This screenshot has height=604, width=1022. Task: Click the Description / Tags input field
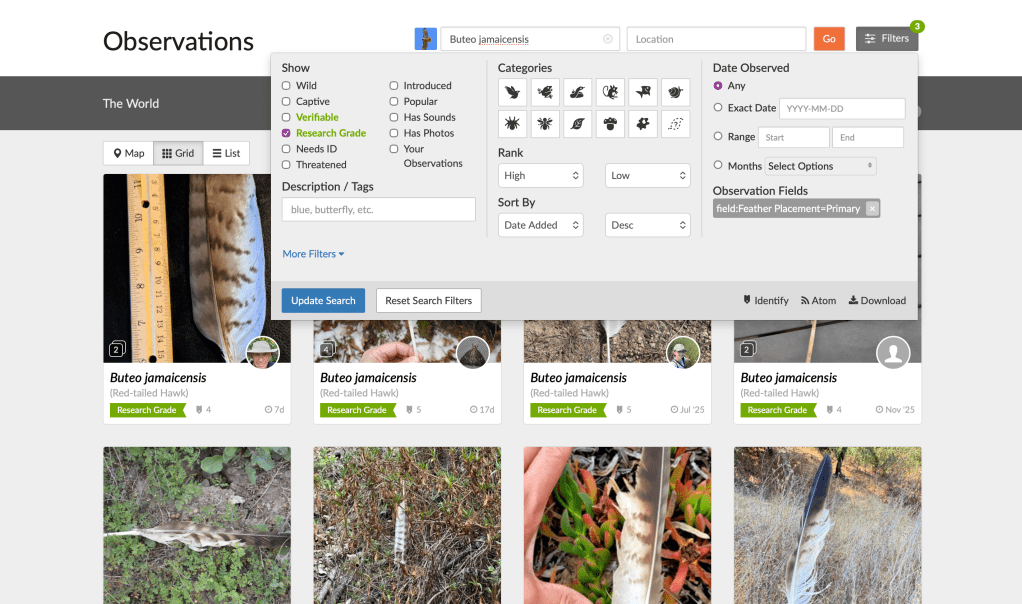pos(378,210)
